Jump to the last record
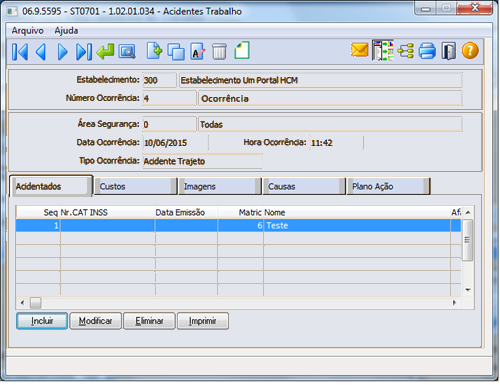500x385 pixels. click(x=84, y=52)
